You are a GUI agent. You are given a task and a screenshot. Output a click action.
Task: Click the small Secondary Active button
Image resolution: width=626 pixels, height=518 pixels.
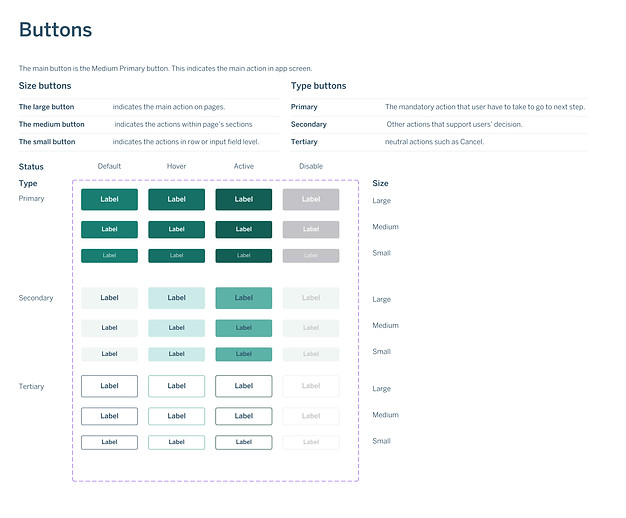[x=244, y=354]
